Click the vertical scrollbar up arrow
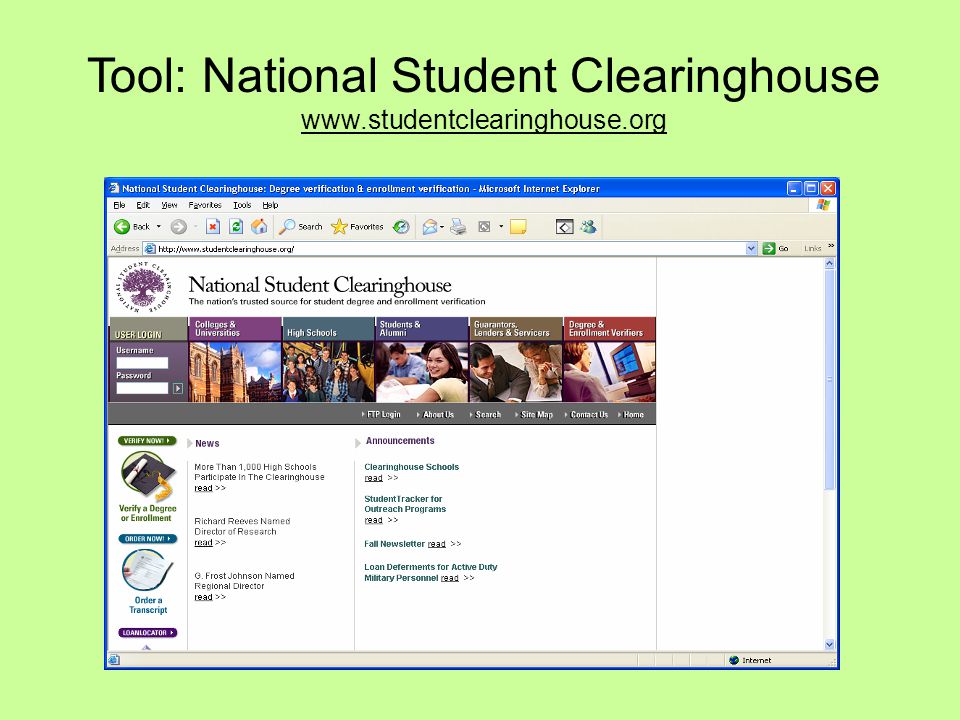Viewport: 960px width, 720px height. point(830,263)
